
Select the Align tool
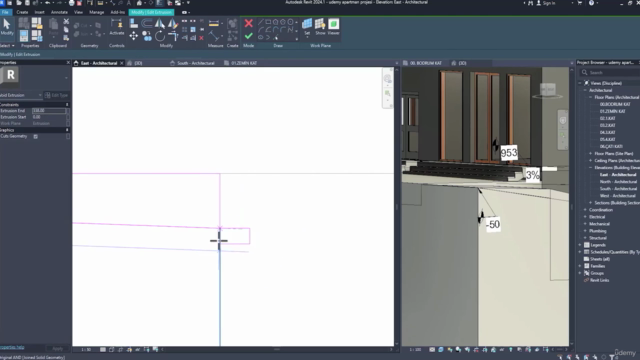133,24
